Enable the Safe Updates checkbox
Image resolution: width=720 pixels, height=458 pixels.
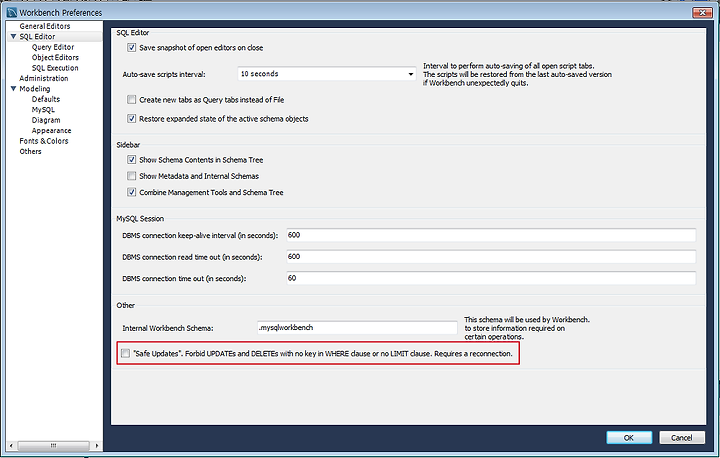[x=125, y=353]
